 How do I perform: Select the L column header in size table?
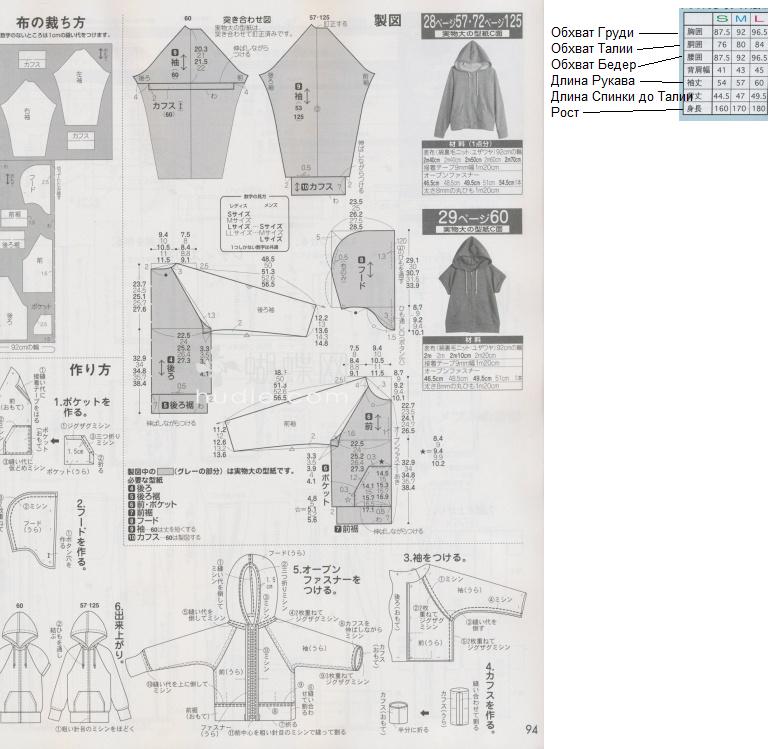click(759, 19)
